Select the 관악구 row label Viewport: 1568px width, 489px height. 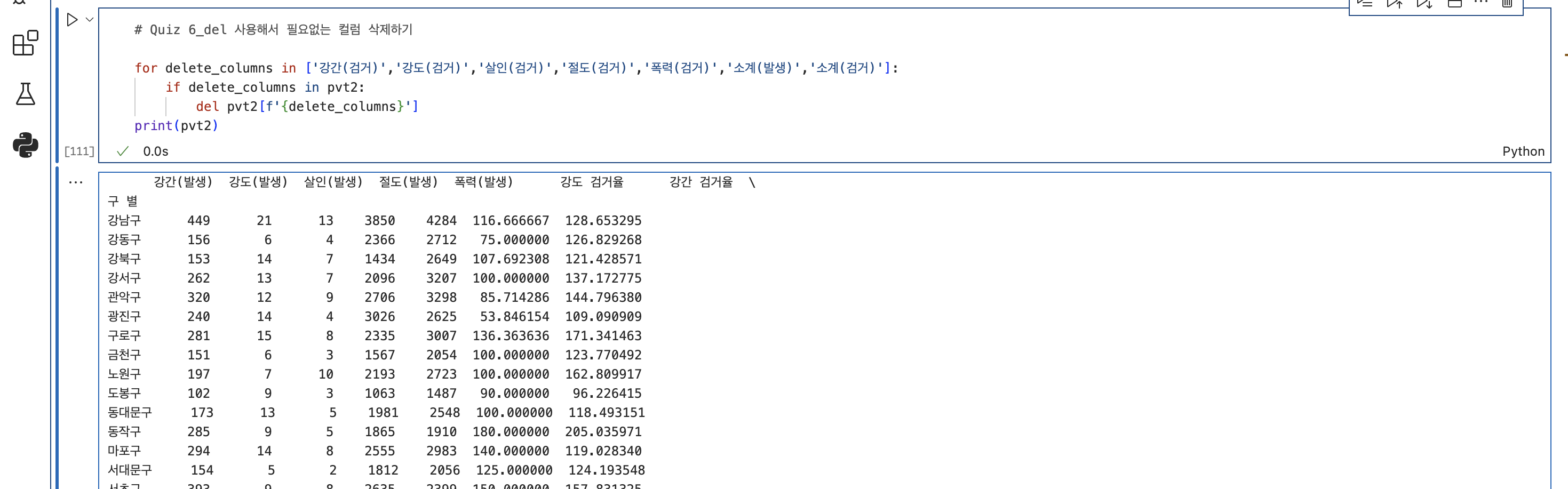[x=124, y=298]
